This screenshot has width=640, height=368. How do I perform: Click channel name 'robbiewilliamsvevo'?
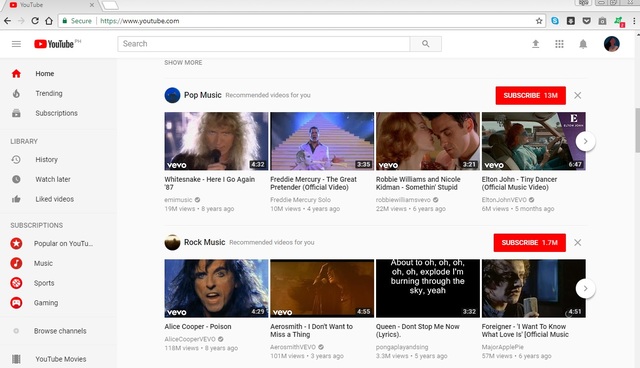(x=403, y=200)
